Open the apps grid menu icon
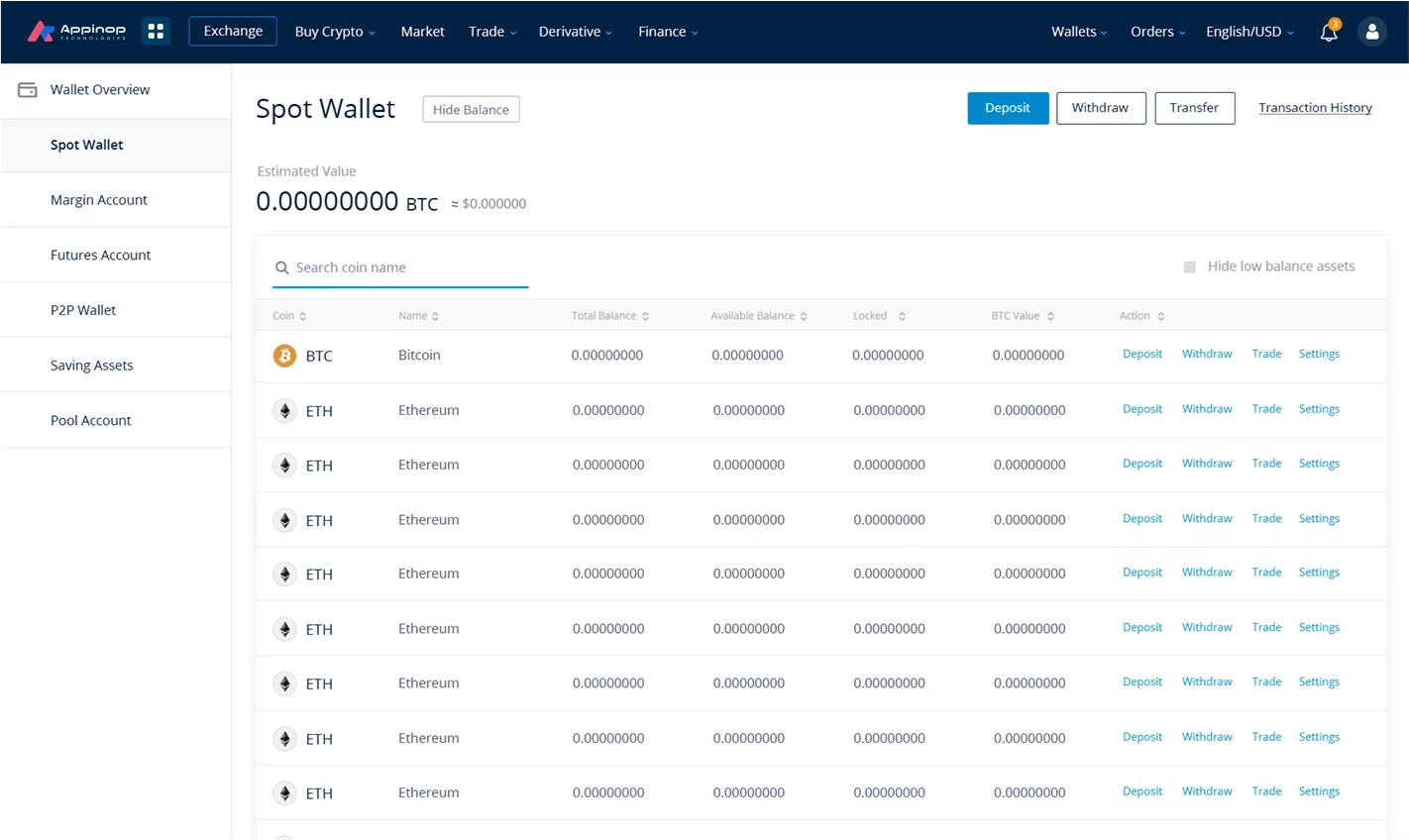1409x840 pixels. click(x=156, y=32)
